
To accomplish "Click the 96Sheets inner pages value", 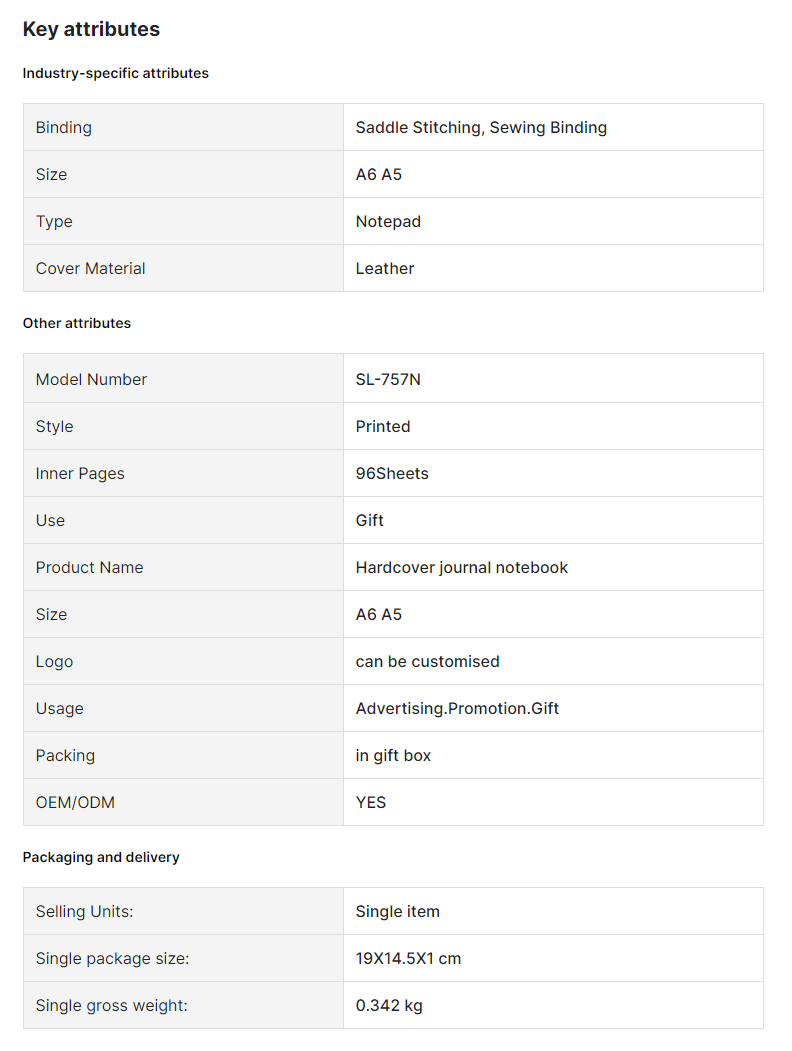I will 392,473.
